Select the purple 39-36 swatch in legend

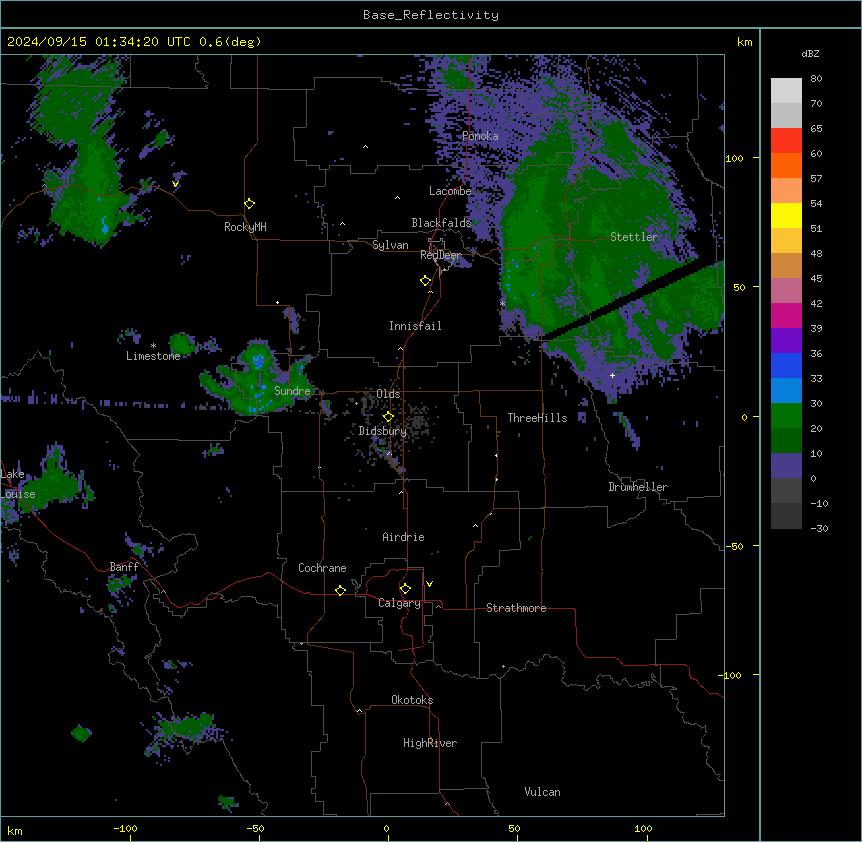point(786,341)
